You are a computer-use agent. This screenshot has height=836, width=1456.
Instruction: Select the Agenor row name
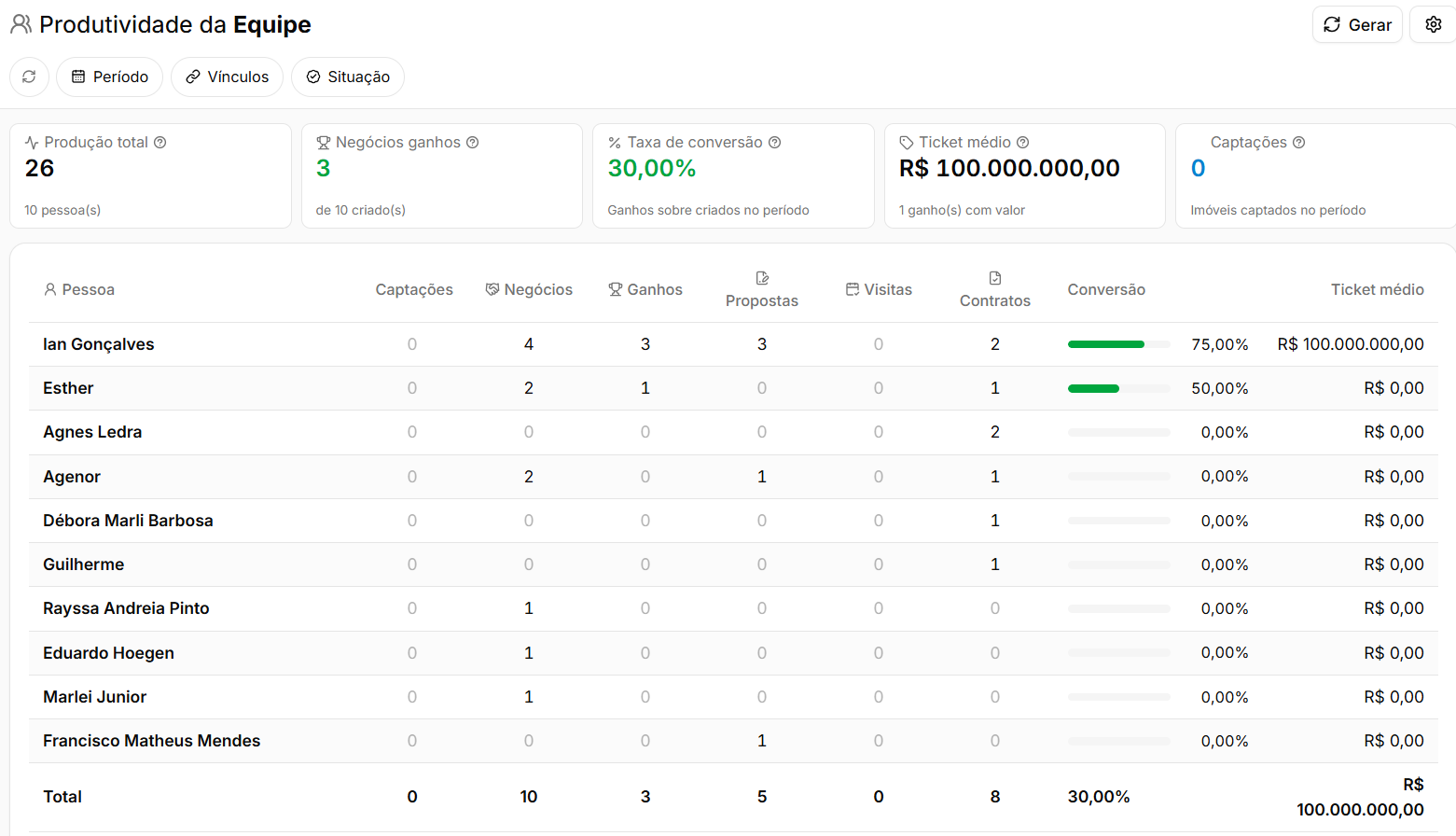72,477
